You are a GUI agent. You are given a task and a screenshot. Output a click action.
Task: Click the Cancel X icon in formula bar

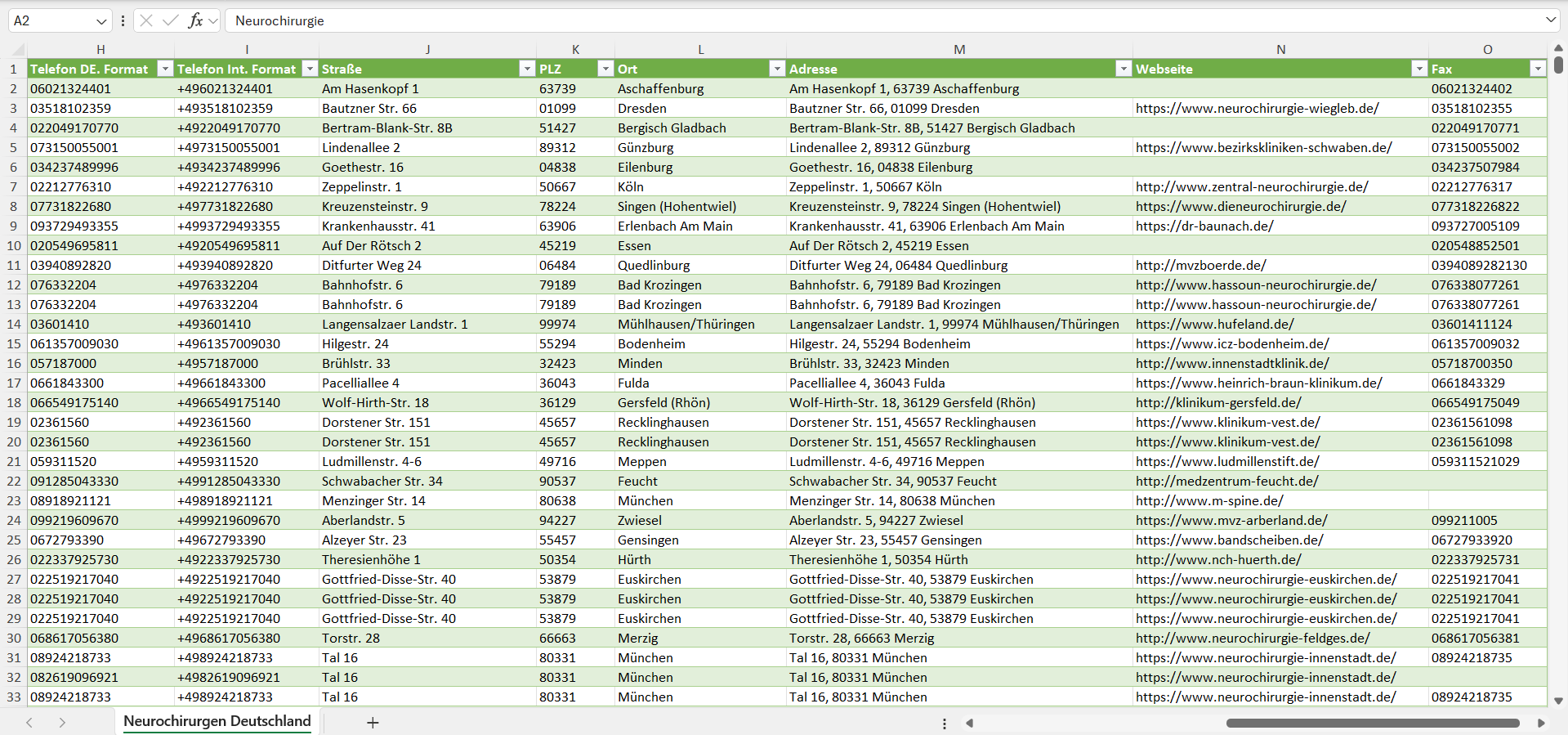pyautogui.click(x=146, y=20)
